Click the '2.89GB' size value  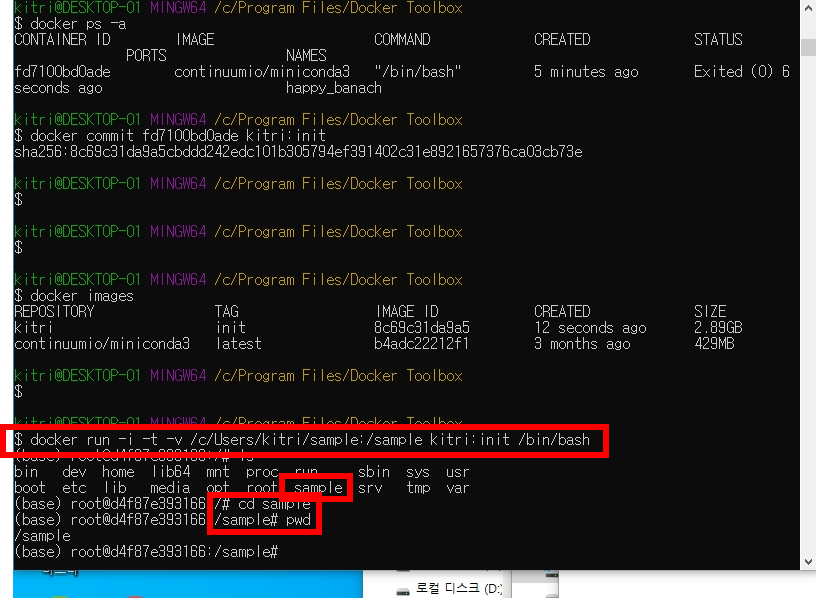pyautogui.click(x=718, y=328)
